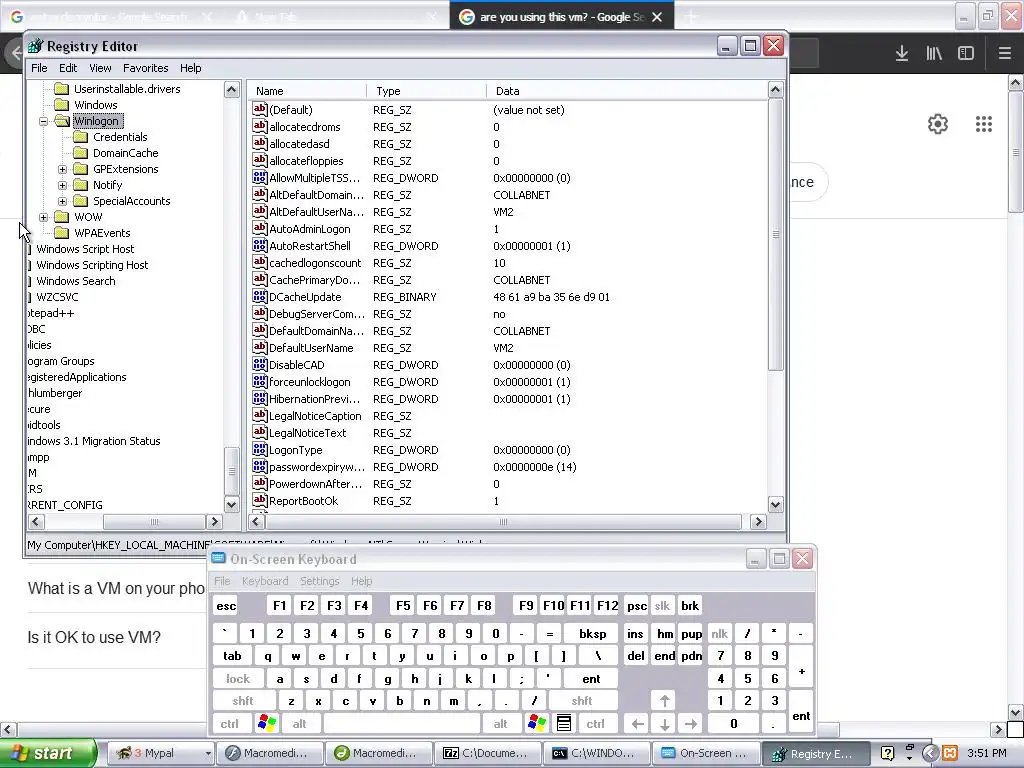Open the Google apps grid icon

(984, 124)
